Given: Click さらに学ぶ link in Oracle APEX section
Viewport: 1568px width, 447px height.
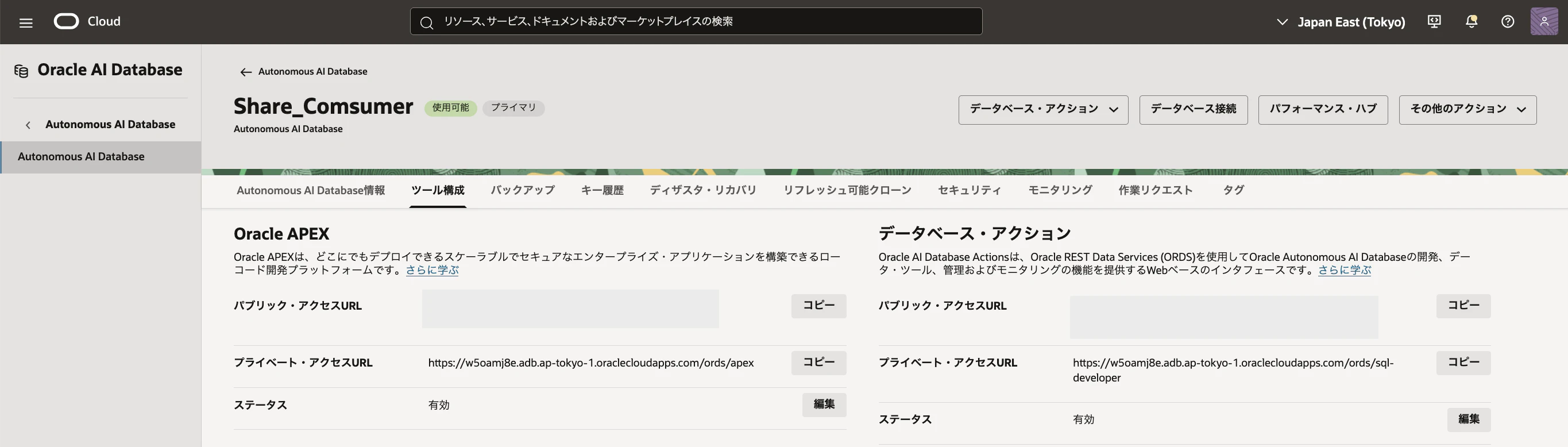Looking at the screenshot, I should [432, 270].
